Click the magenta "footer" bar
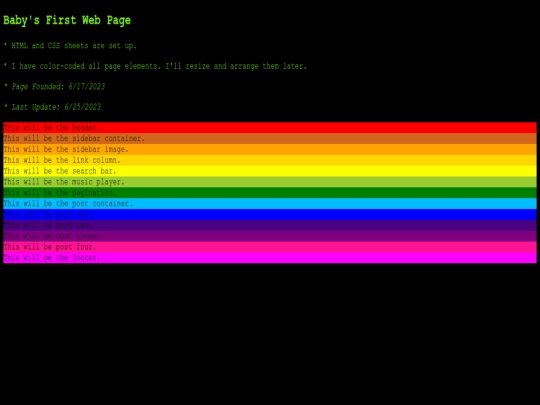This screenshot has height=405, width=540. pos(270,258)
